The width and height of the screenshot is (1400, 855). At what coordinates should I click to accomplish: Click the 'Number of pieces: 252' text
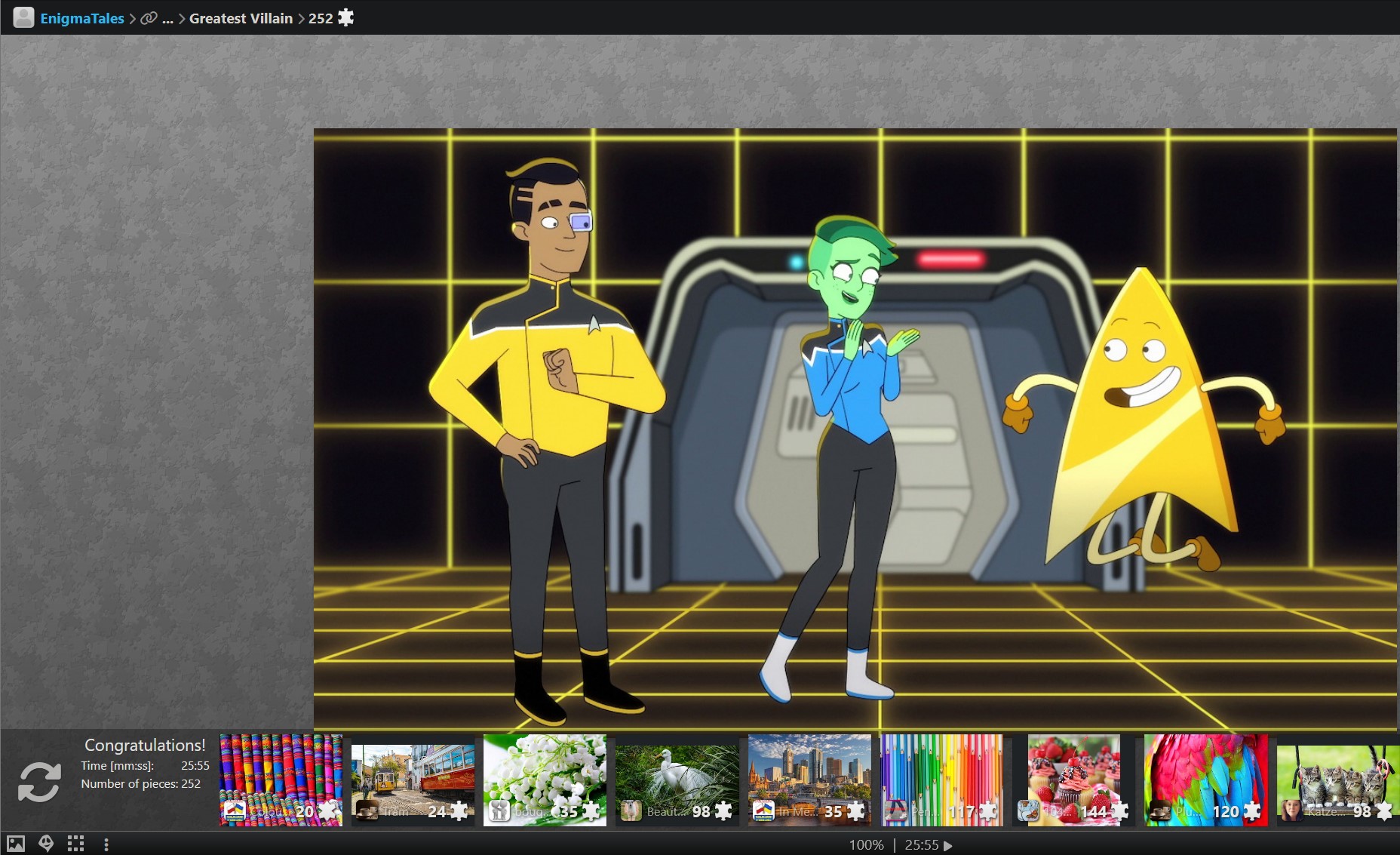[x=141, y=783]
